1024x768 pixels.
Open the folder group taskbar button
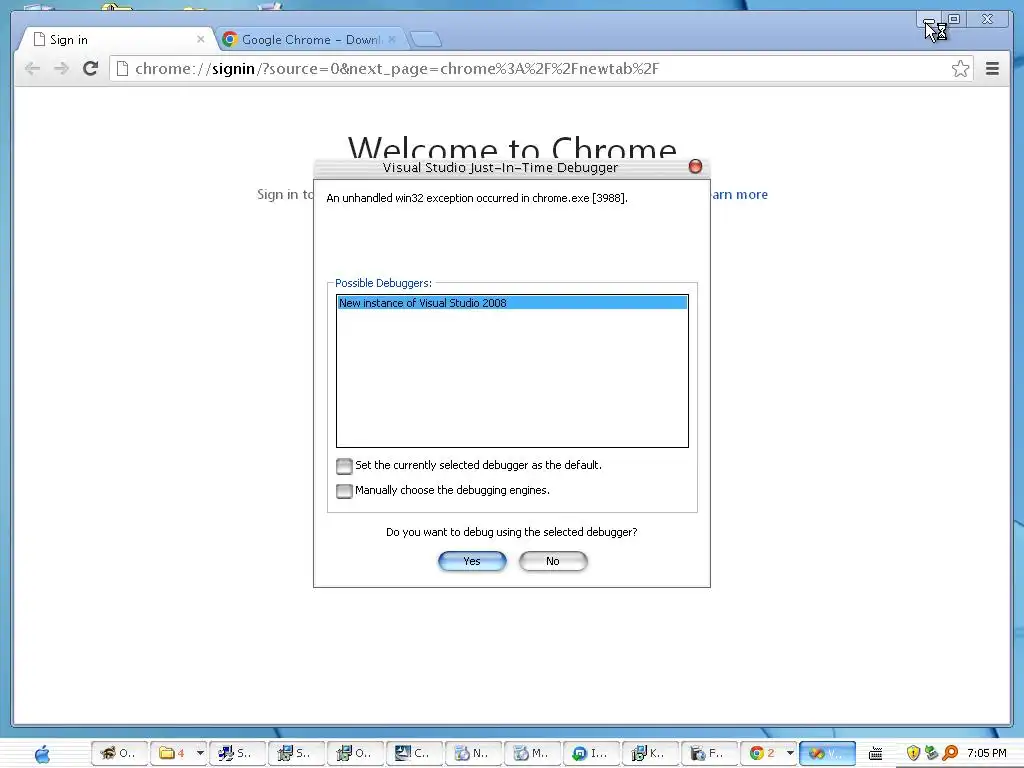click(x=172, y=754)
